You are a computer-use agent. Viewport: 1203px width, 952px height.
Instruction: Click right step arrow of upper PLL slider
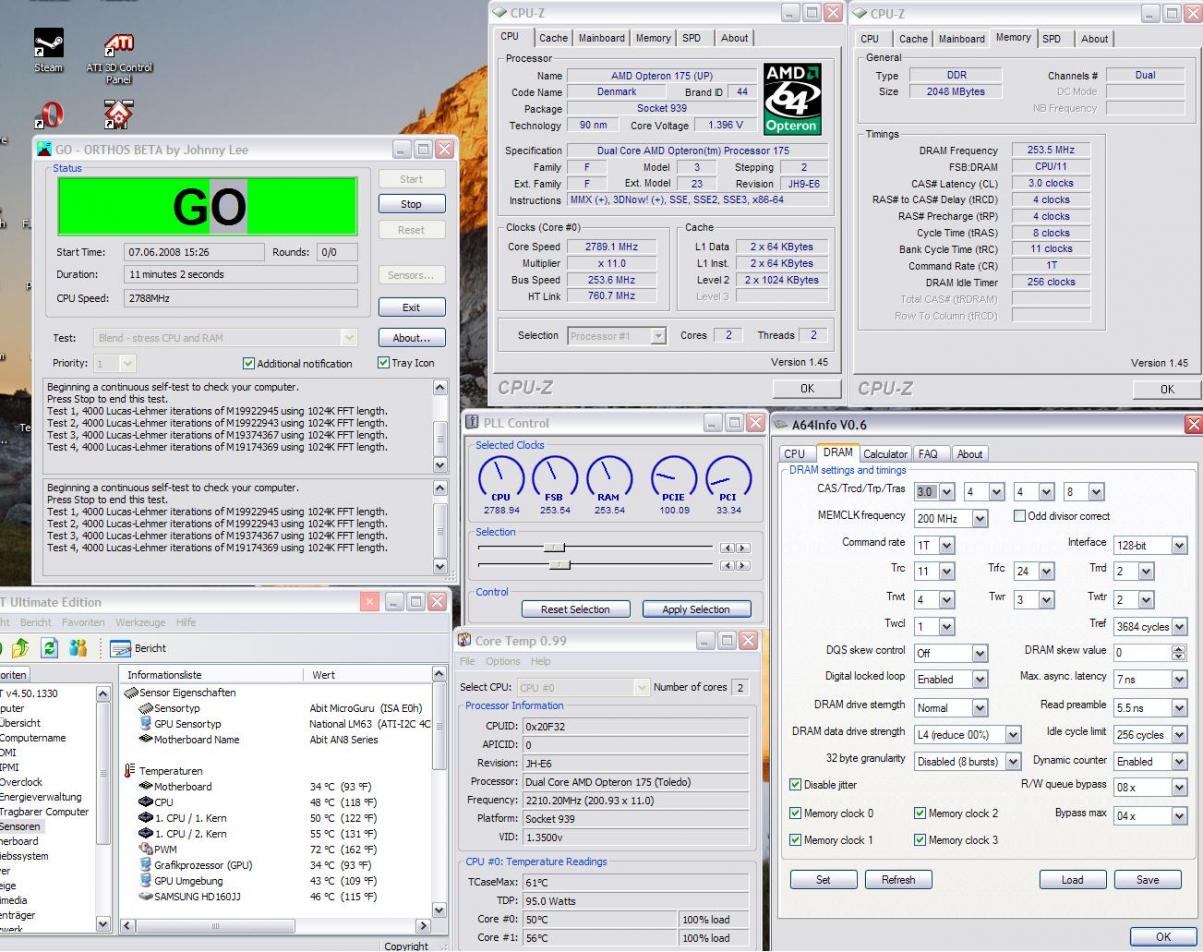tap(741, 548)
